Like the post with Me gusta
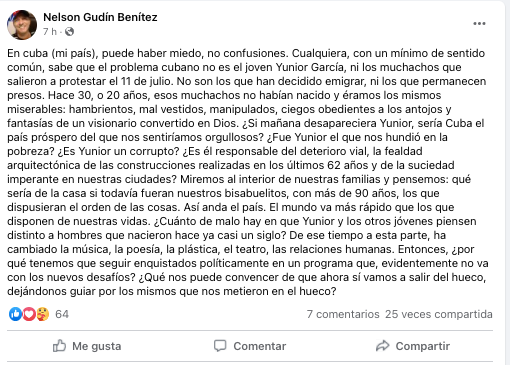510x365 pixels. point(87,346)
